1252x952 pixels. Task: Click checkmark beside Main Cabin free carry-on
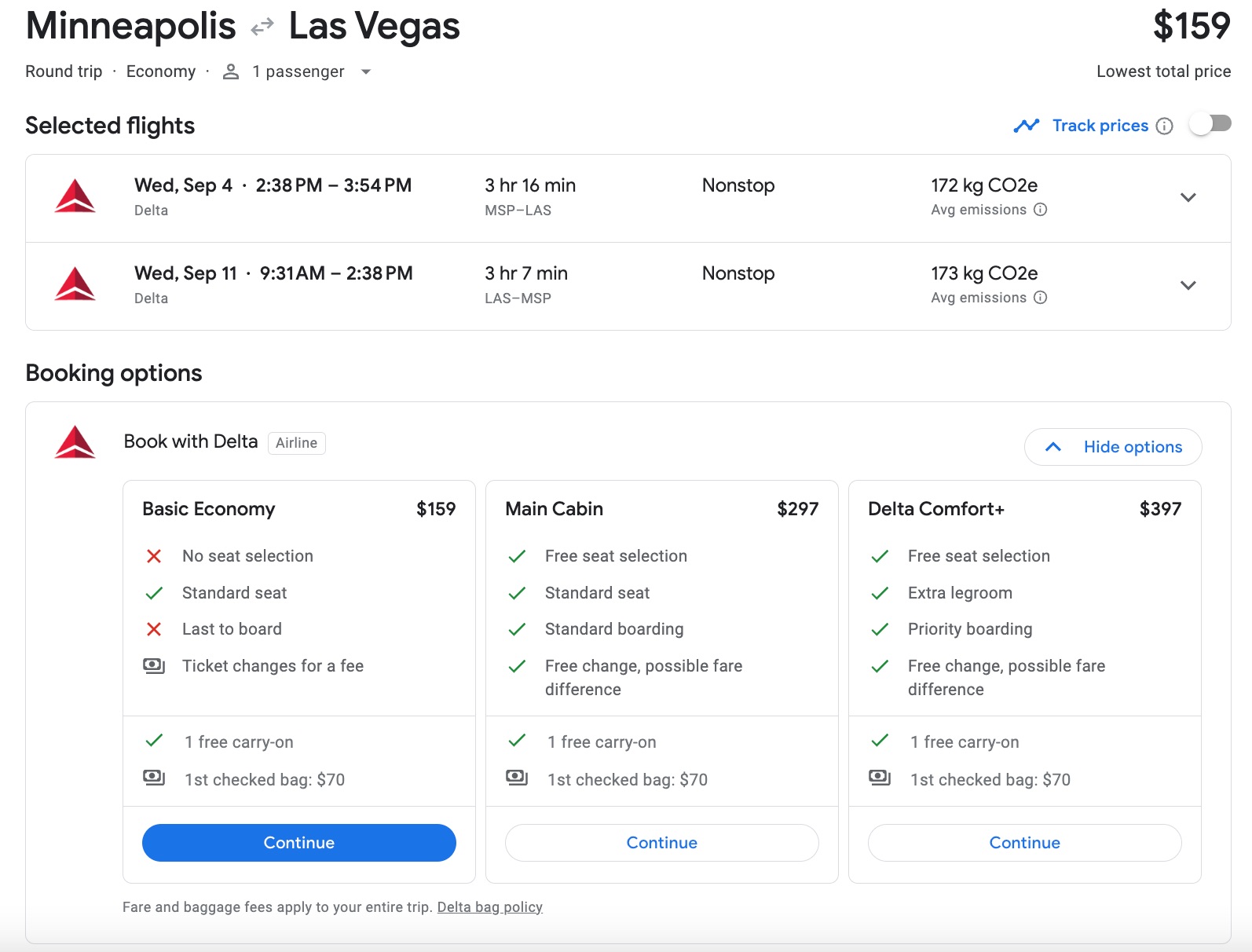(517, 741)
